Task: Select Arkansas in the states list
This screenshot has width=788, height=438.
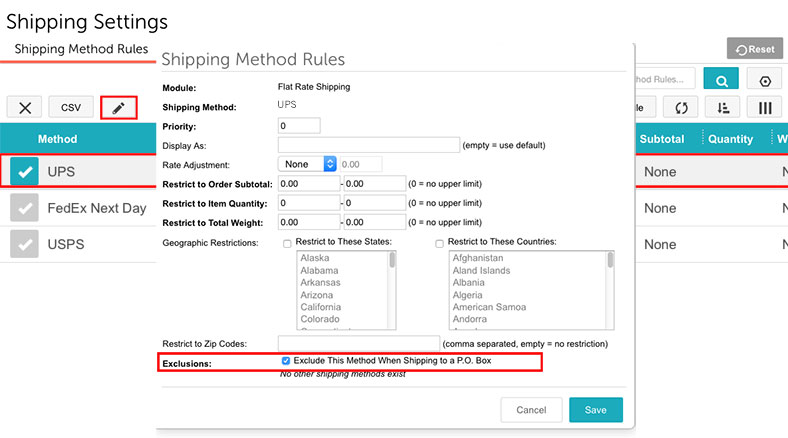Action: coord(320,282)
